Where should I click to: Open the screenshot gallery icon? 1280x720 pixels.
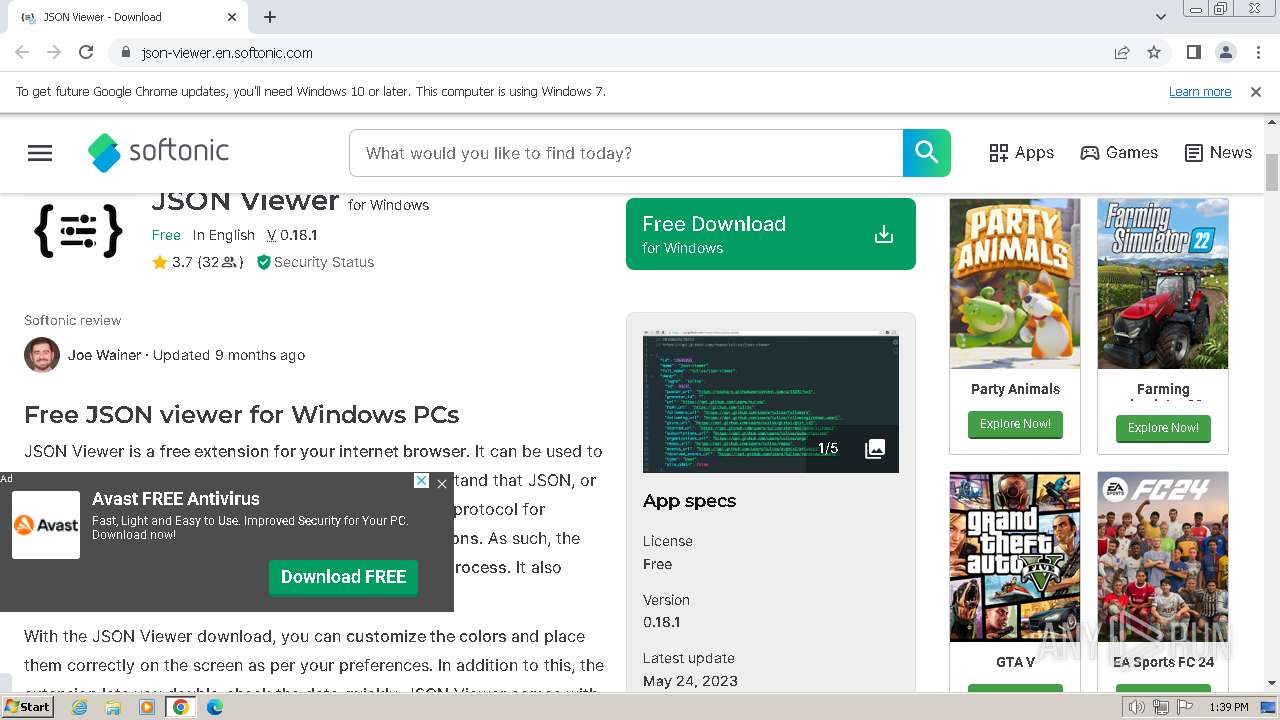pyautogui.click(x=875, y=448)
